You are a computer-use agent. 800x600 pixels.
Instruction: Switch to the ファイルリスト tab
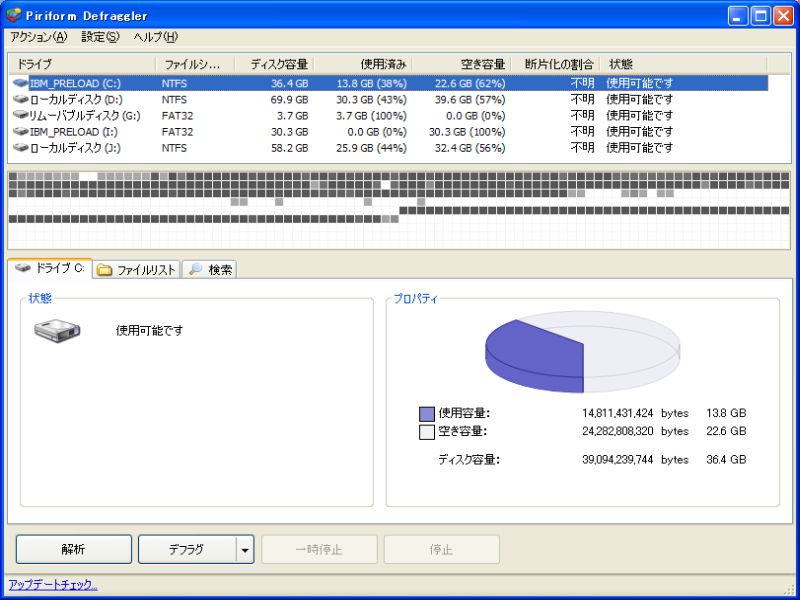click(x=137, y=269)
